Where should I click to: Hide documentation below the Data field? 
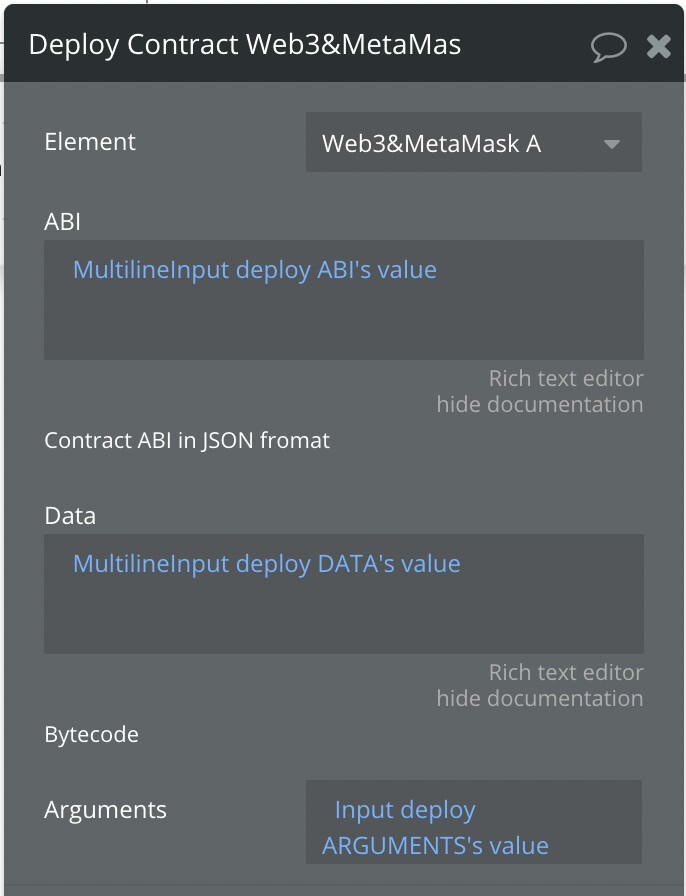pos(539,699)
